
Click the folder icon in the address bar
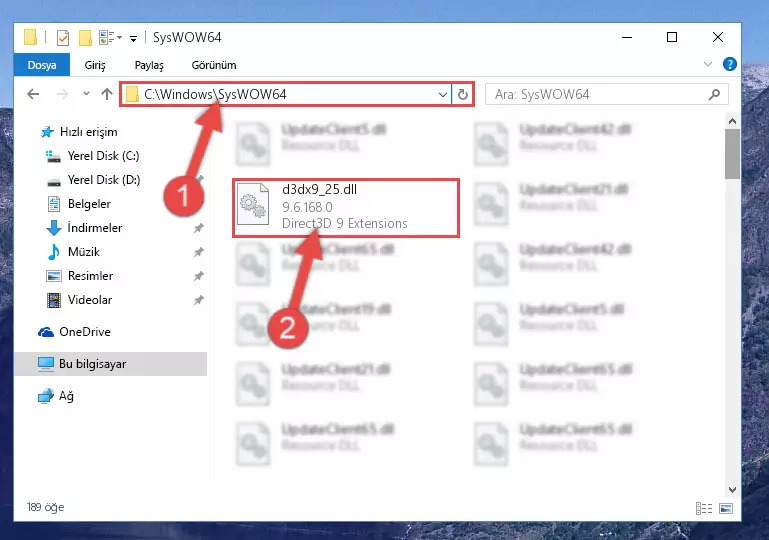click(132, 94)
